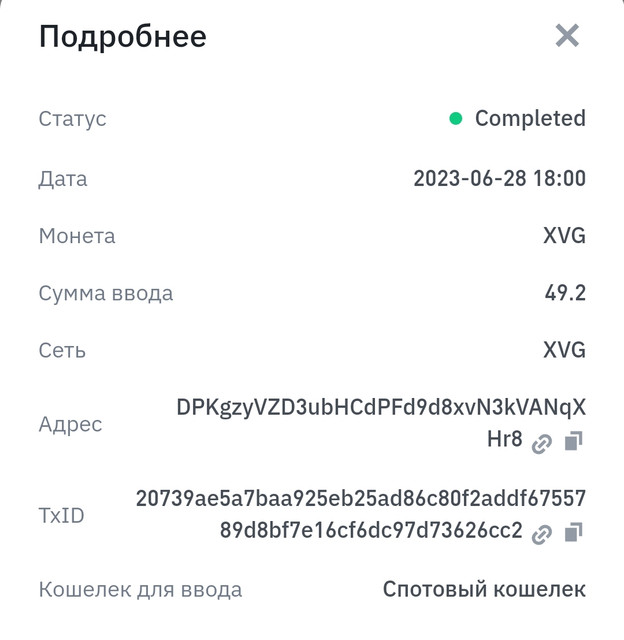Image resolution: width=624 pixels, height=640 pixels.
Task: Open the address link icon
Action: (x=542, y=444)
